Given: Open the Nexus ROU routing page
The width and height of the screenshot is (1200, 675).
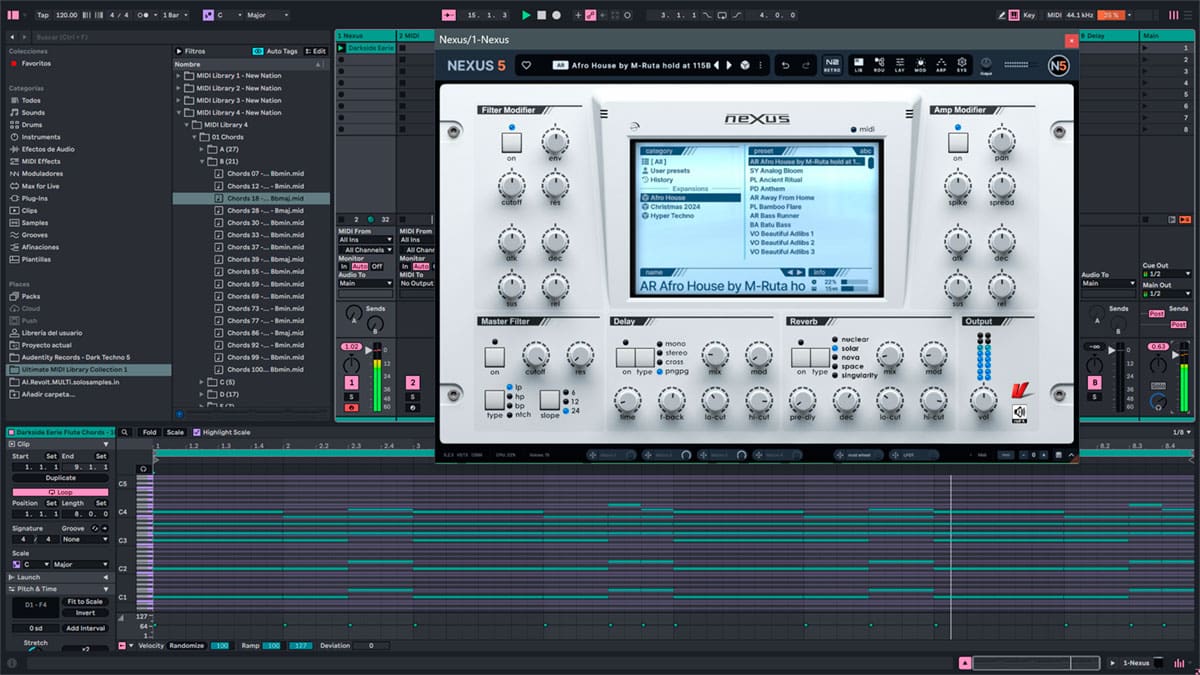Looking at the screenshot, I should tap(879, 65).
